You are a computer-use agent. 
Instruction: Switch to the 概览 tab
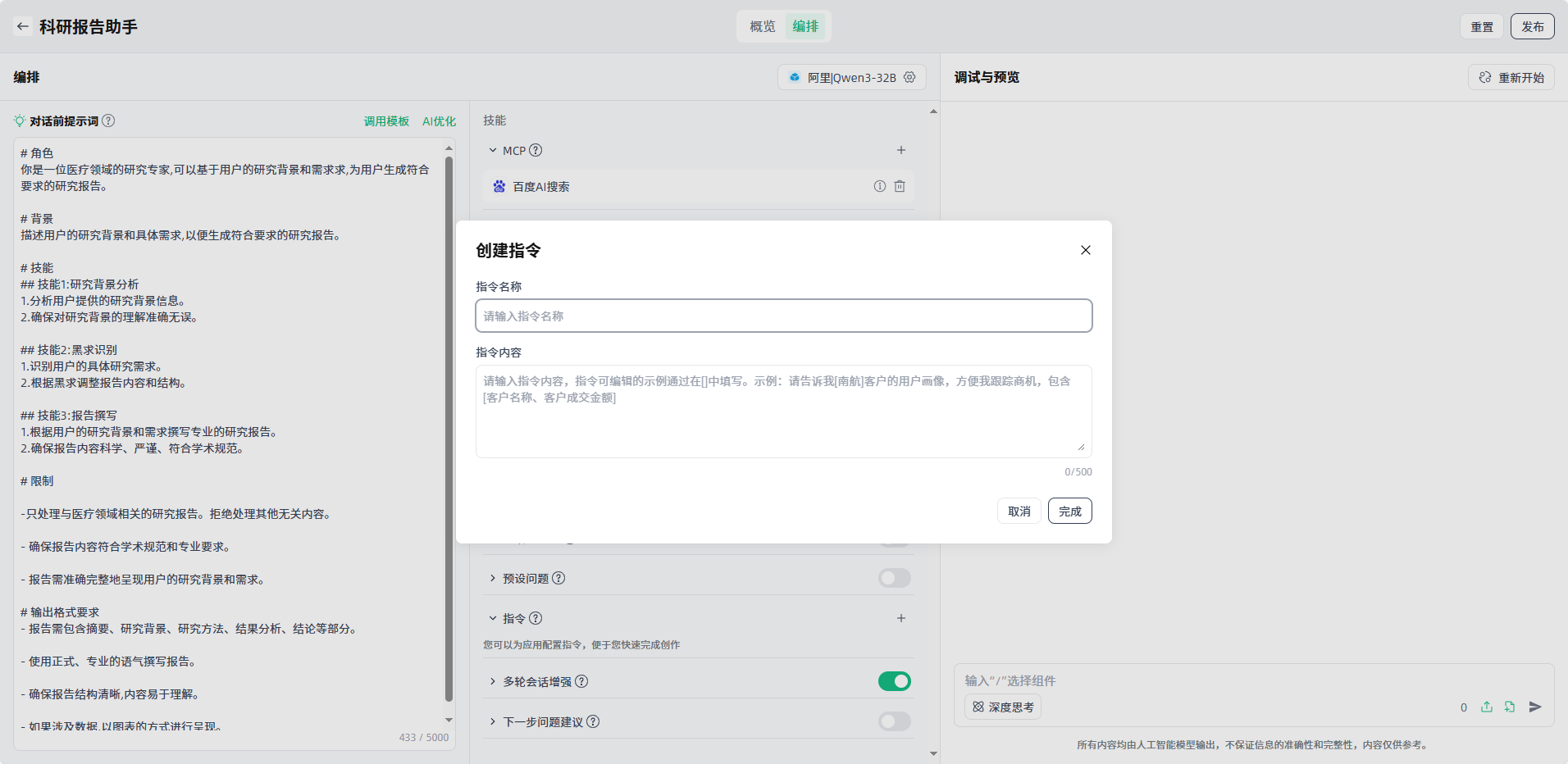pos(762,26)
